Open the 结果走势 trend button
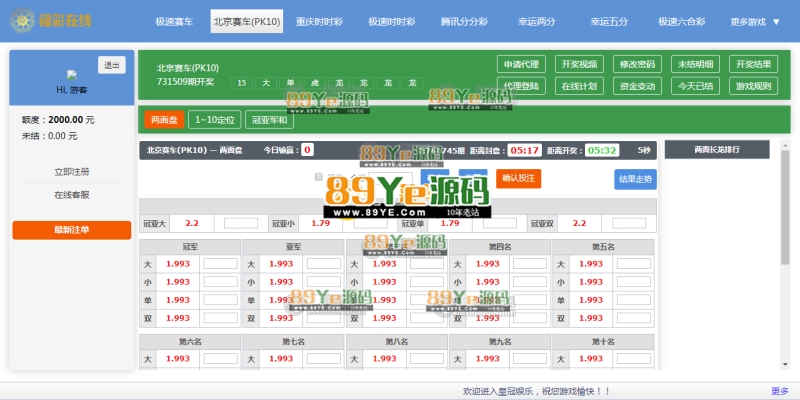 (x=635, y=179)
